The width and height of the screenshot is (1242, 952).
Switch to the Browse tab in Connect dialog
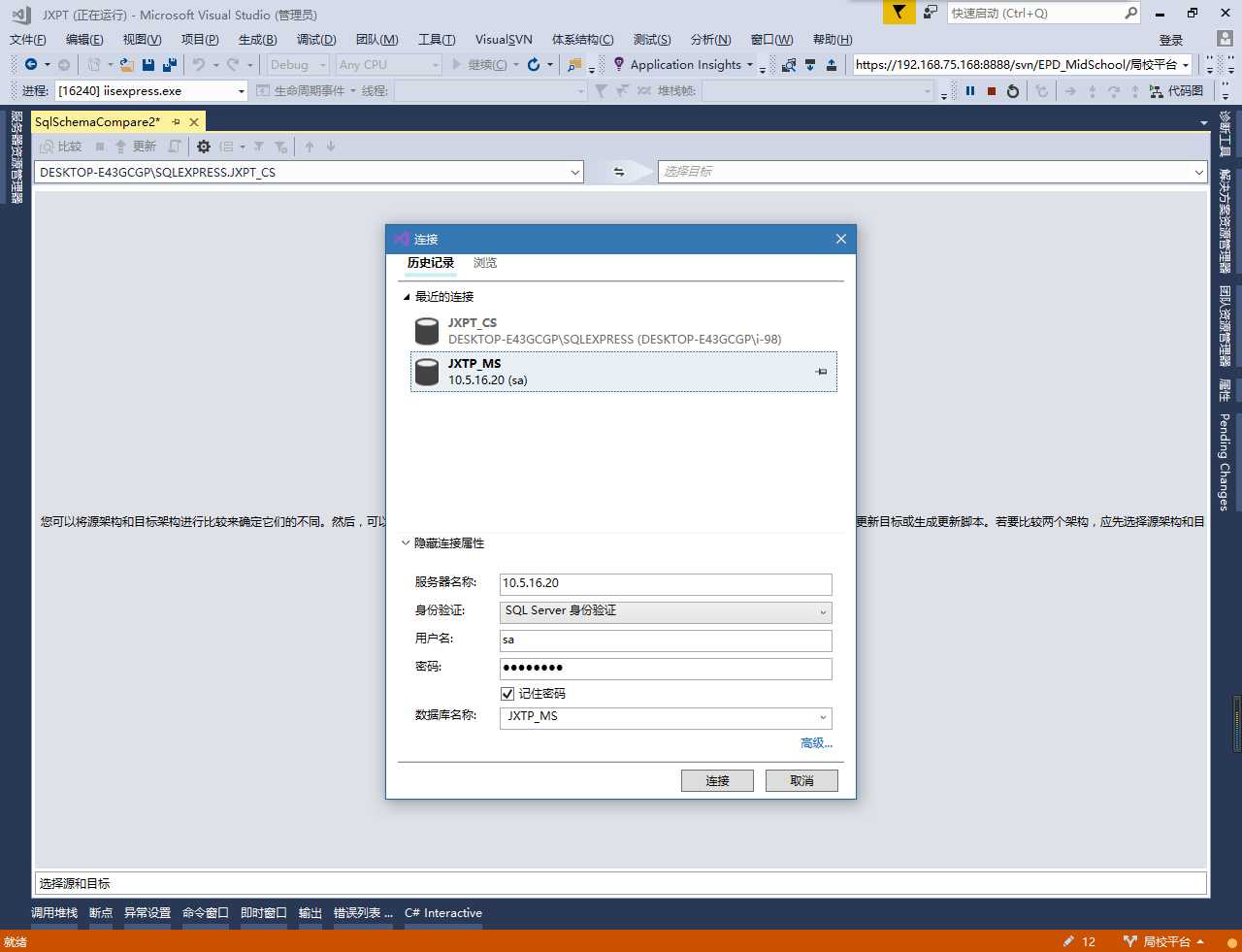click(x=485, y=263)
